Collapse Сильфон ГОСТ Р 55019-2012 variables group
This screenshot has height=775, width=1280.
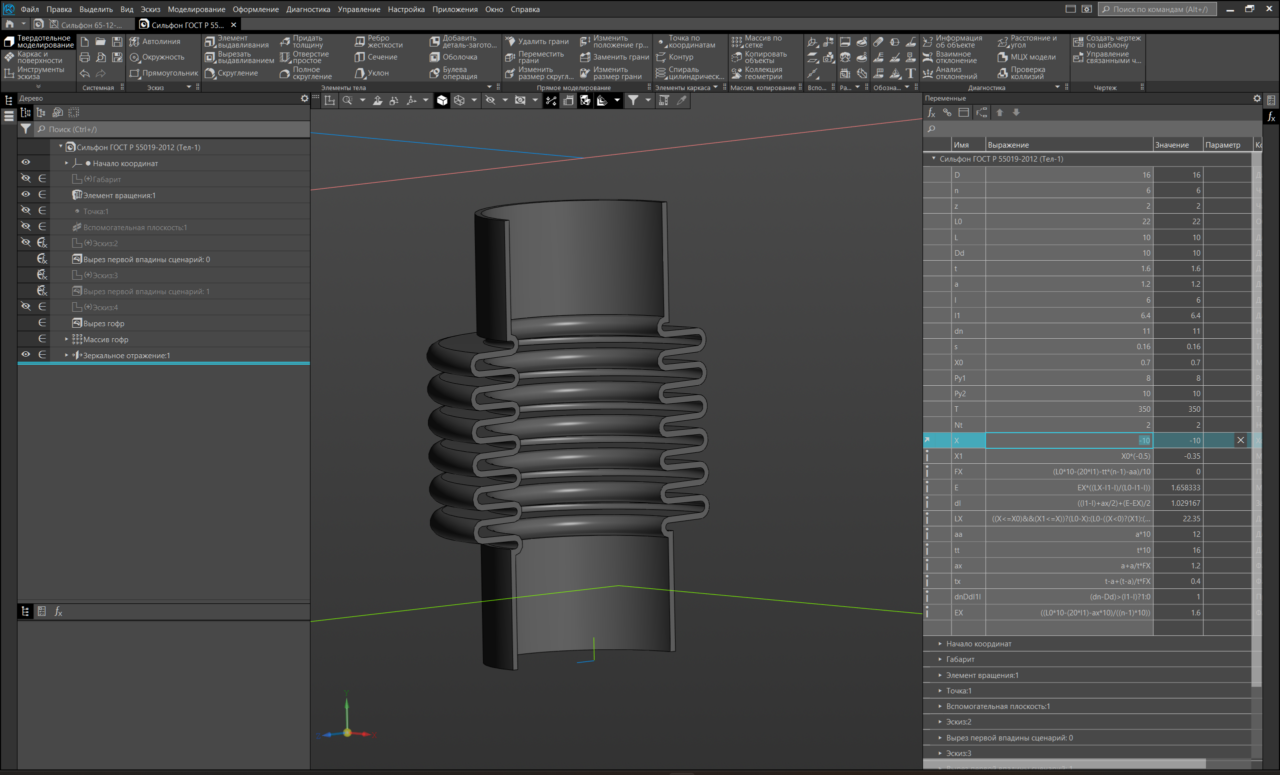934,159
